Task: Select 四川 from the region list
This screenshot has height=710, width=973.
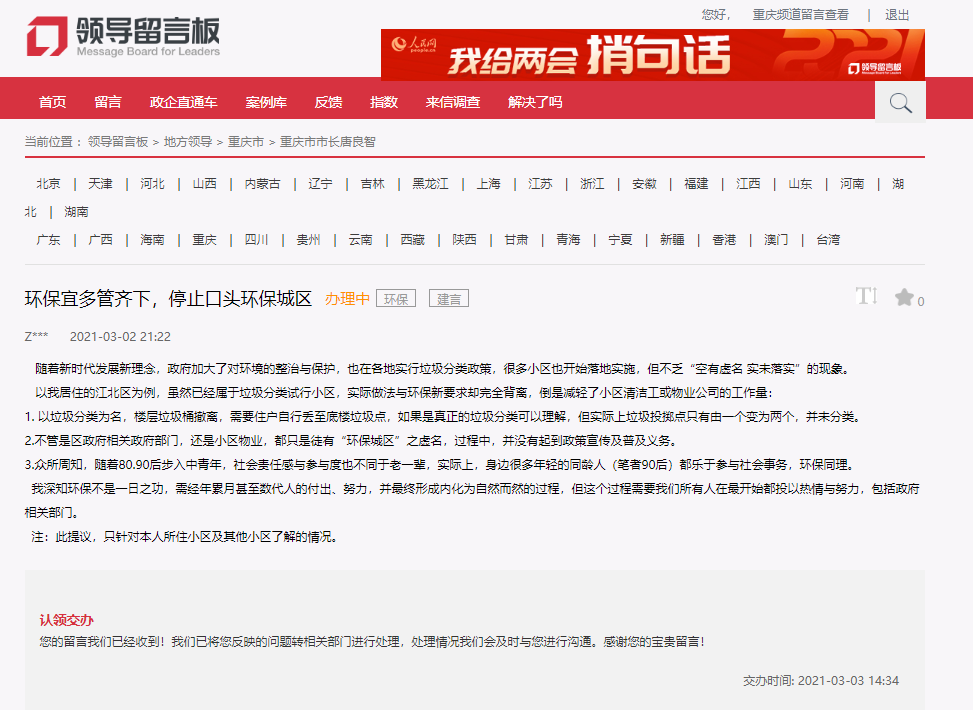Action: (x=256, y=240)
